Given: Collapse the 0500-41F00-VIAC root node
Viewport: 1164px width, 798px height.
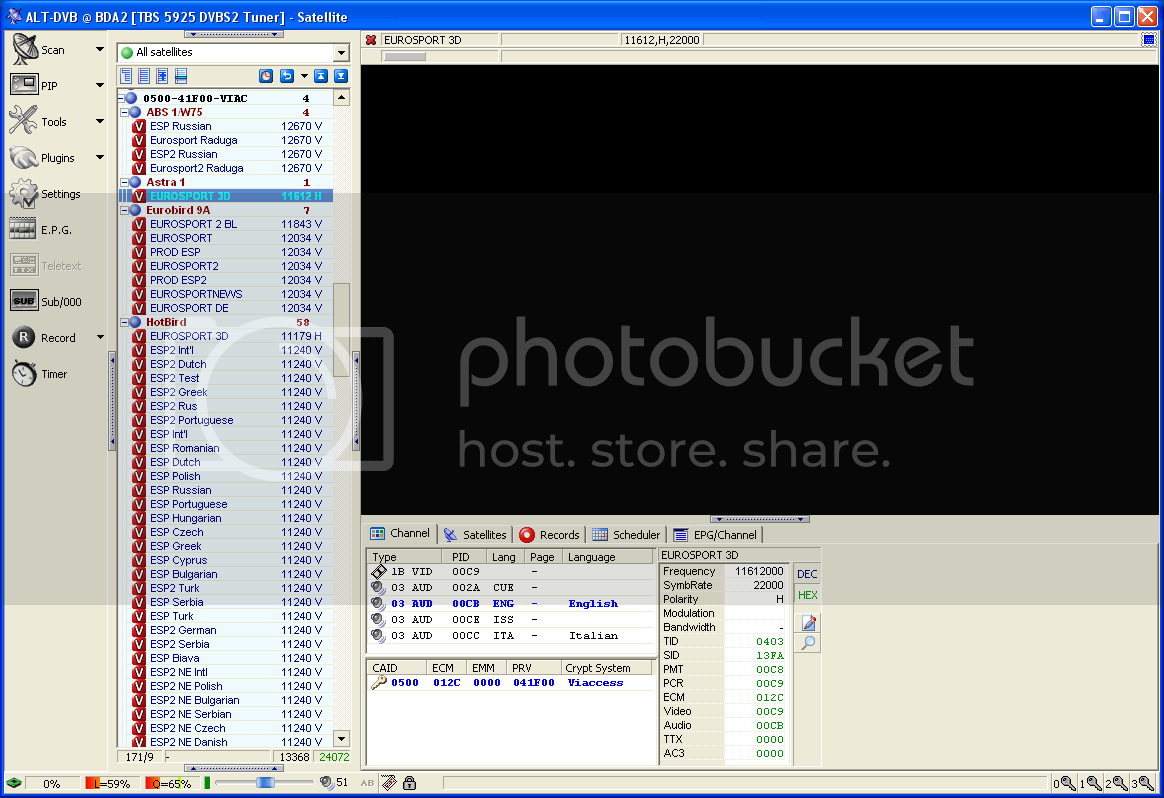Looking at the screenshot, I should point(120,98).
